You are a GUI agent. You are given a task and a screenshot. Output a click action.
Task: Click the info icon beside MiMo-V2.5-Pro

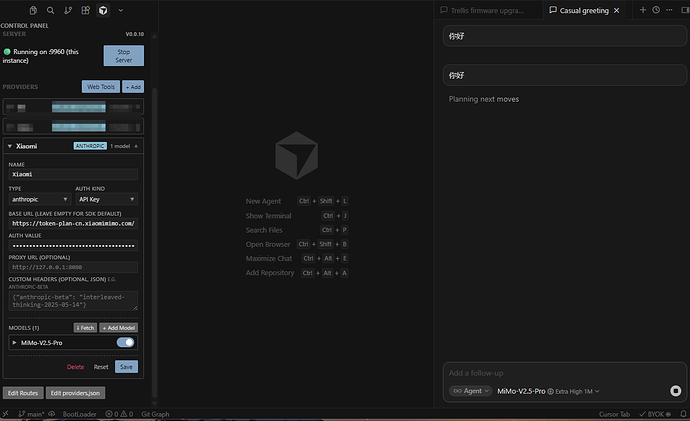pos(551,392)
